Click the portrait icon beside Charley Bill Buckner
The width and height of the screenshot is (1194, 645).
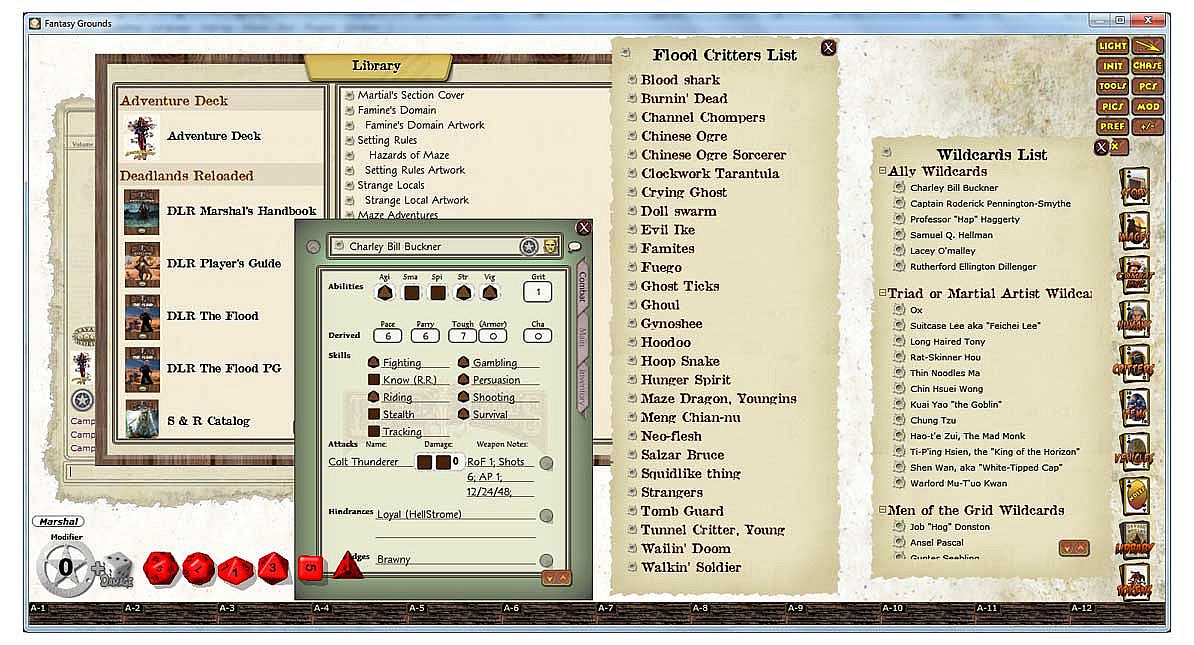pyautogui.click(x=550, y=246)
